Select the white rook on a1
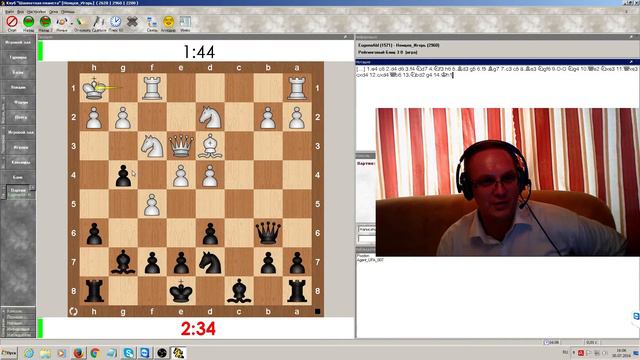This screenshot has height=360, width=640. 297,88
